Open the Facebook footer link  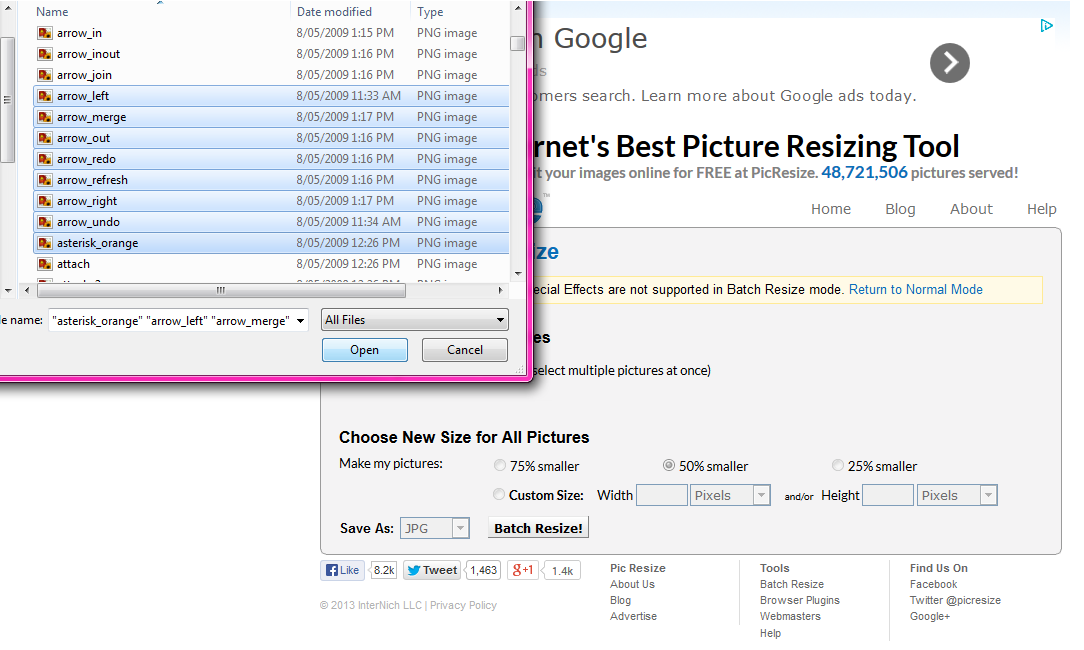(x=933, y=584)
